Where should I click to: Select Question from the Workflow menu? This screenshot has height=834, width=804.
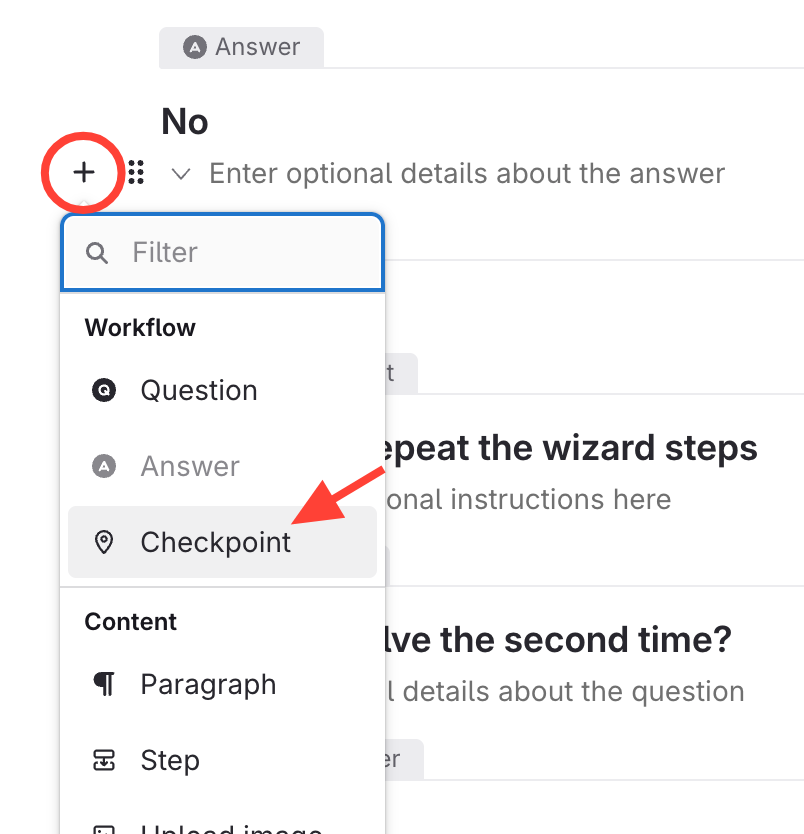point(199,390)
